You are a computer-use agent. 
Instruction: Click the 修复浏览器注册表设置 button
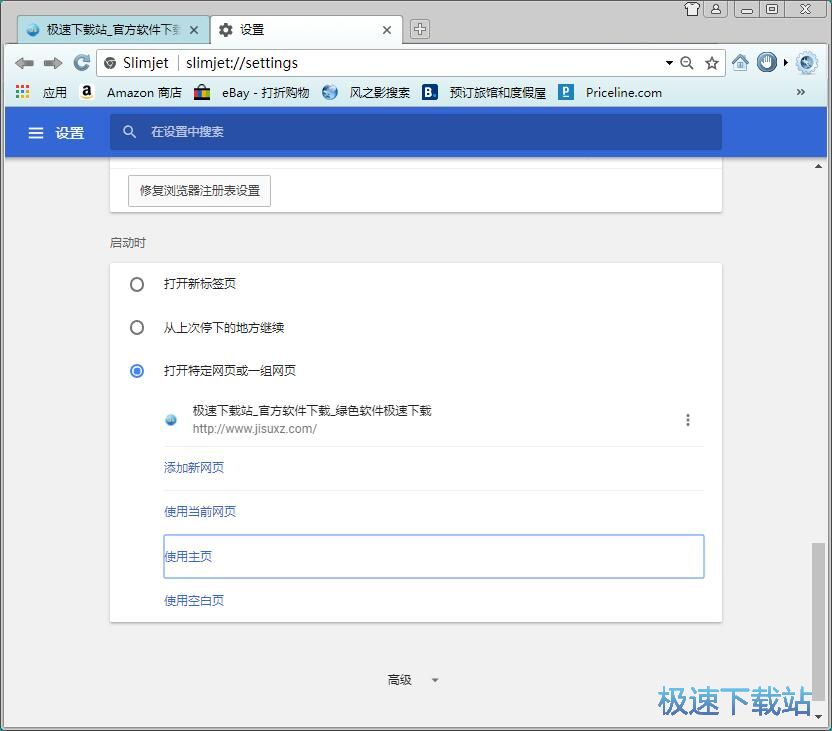(x=200, y=190)
